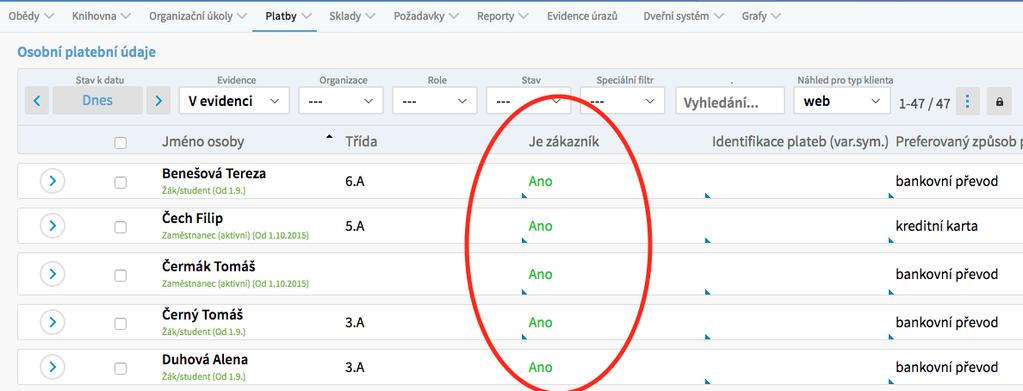Select checkbox for Benešová Tereza
The height and width of the screenshot is (391, 1023).
click(121, 182)
